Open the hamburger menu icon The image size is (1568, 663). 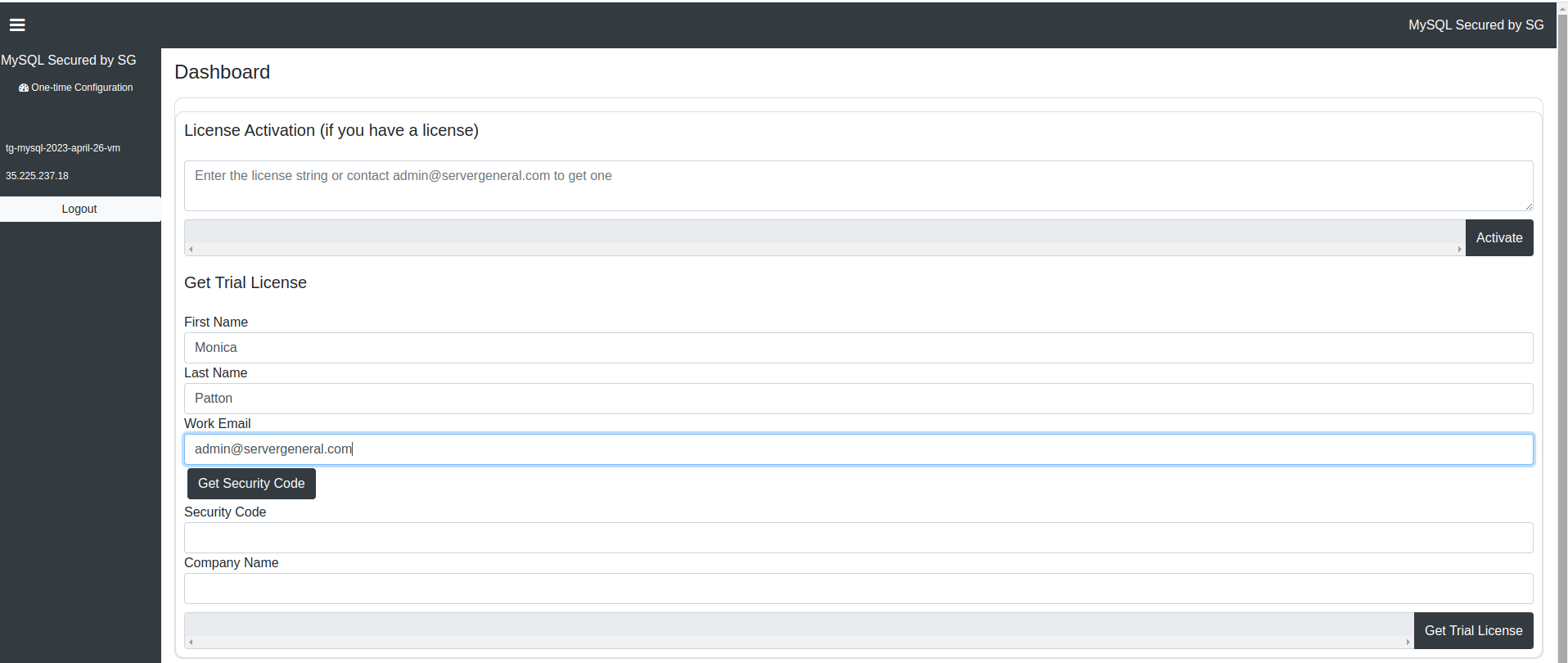click(x=17, y=25)
